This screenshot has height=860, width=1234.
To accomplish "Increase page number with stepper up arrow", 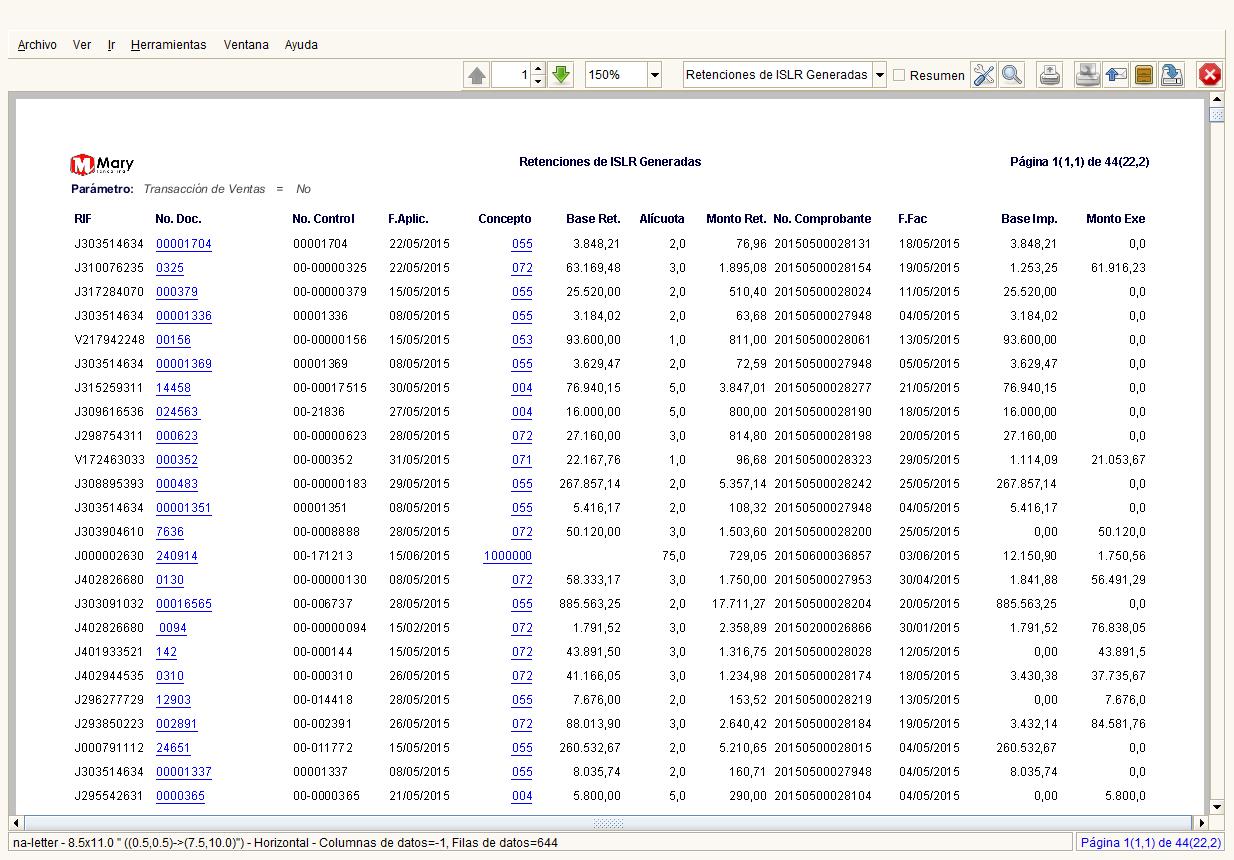I will coord(538,69).
